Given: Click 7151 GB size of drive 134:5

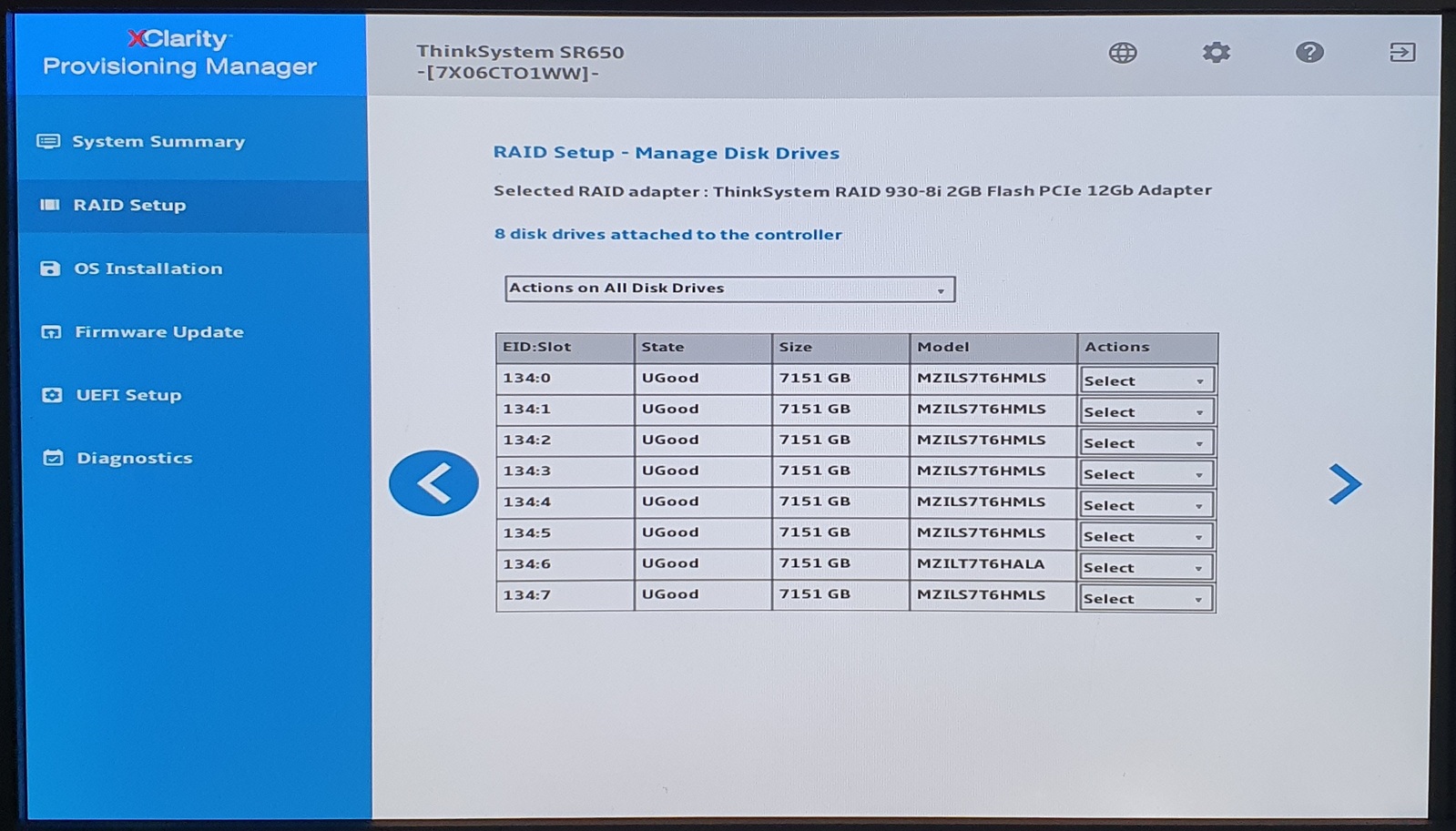Looking at the screenshot, I should pyautogui.click(x=840, y=532).
